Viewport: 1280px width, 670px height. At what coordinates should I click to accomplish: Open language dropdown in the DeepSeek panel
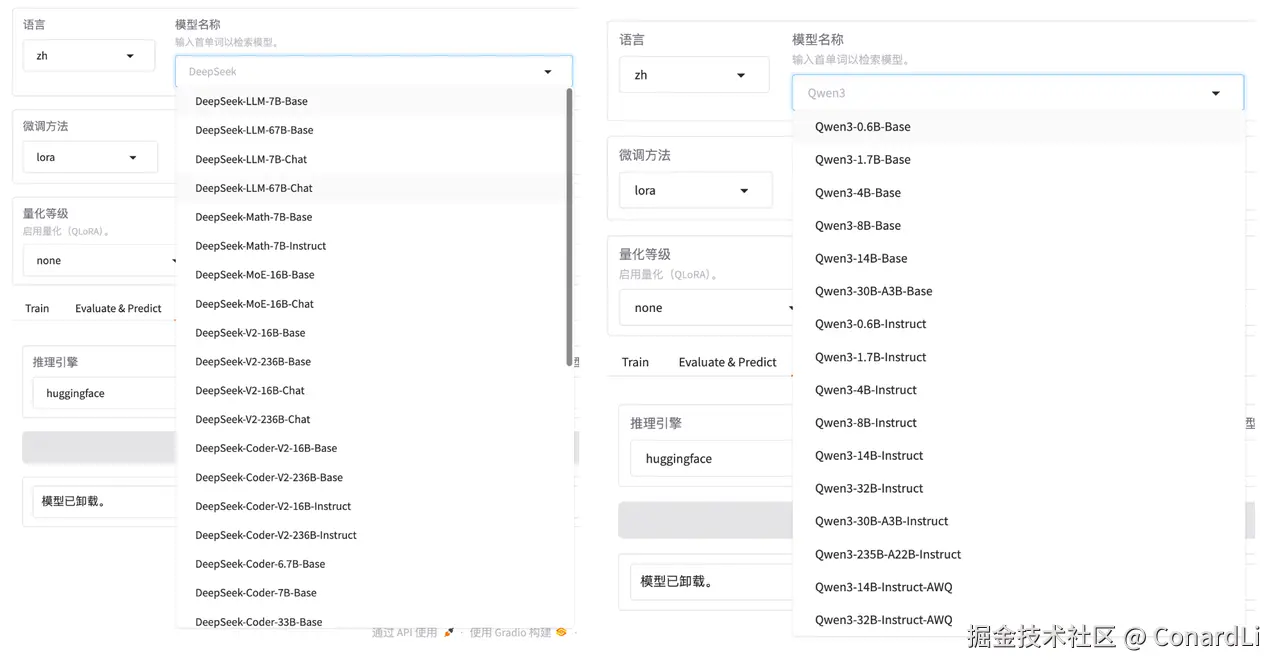89,56
